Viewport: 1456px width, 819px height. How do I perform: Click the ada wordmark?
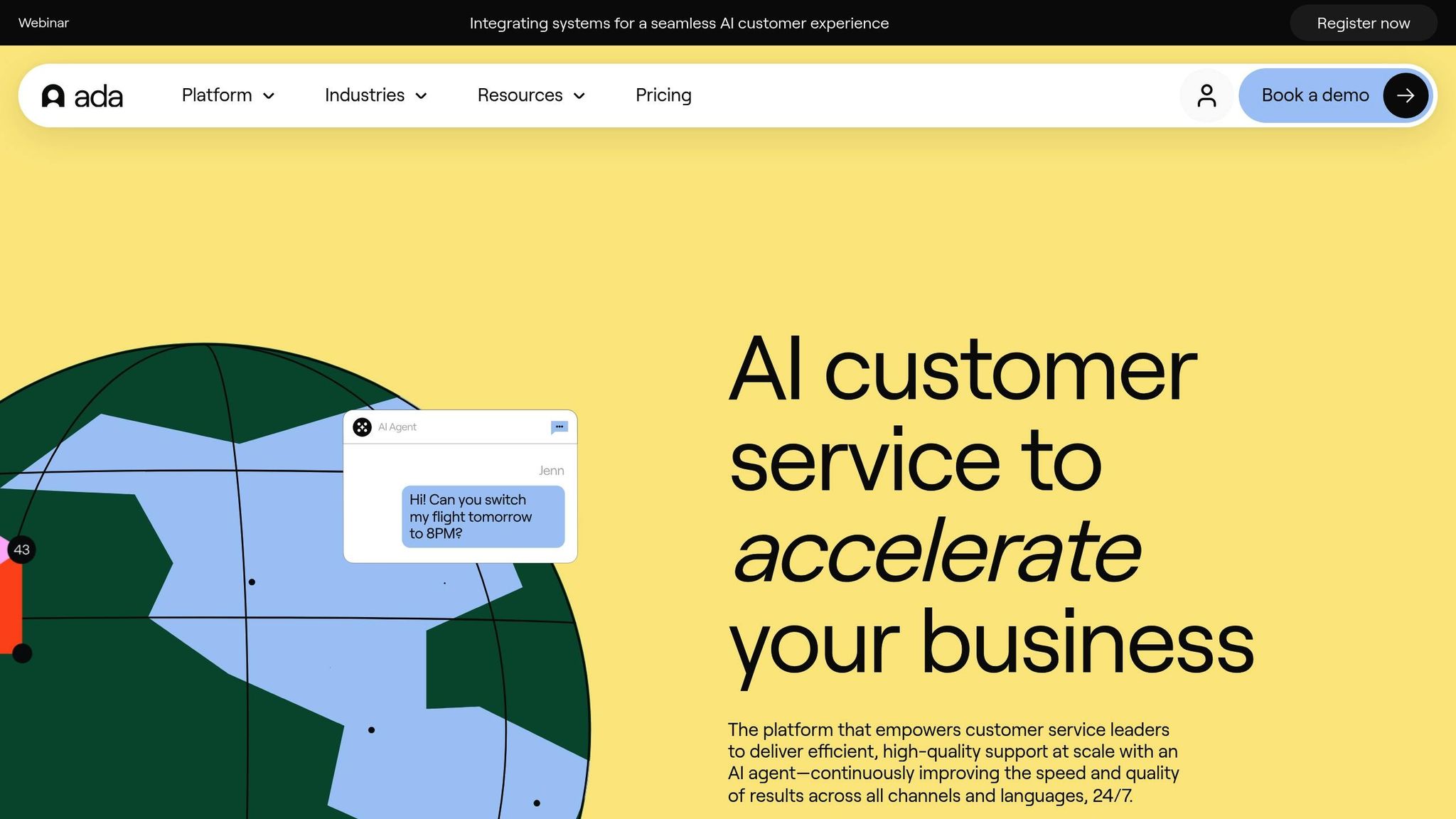(98, 97)
